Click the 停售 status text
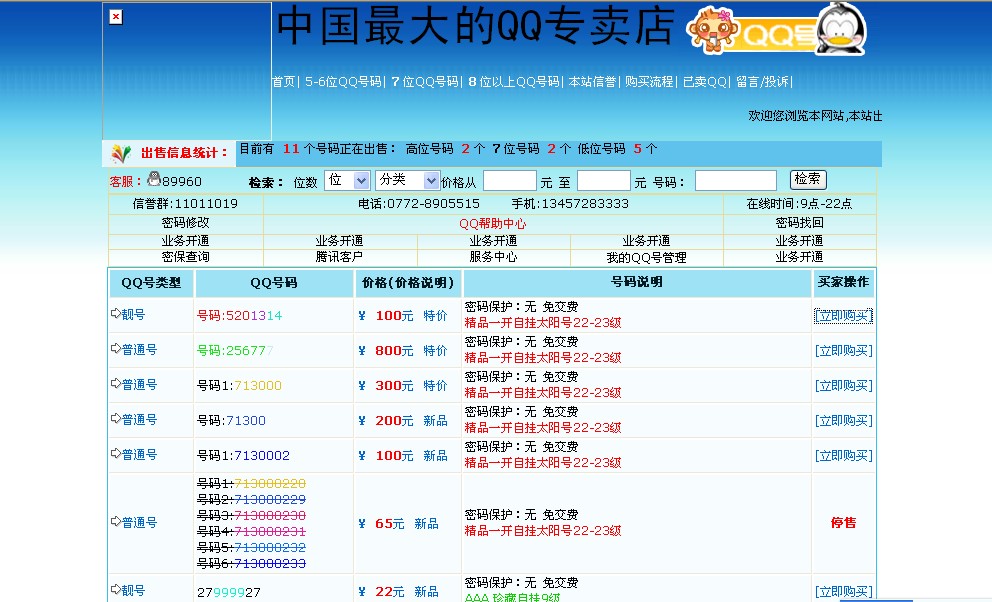 [x=843, y=522]
